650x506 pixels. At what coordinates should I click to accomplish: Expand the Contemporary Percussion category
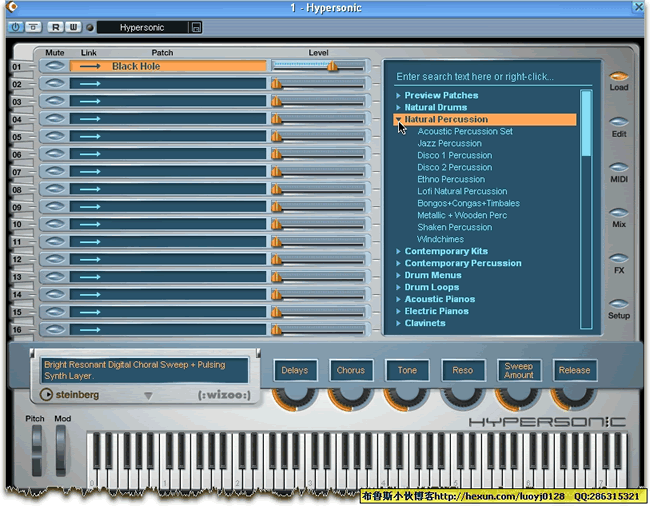tap(398, 263)
